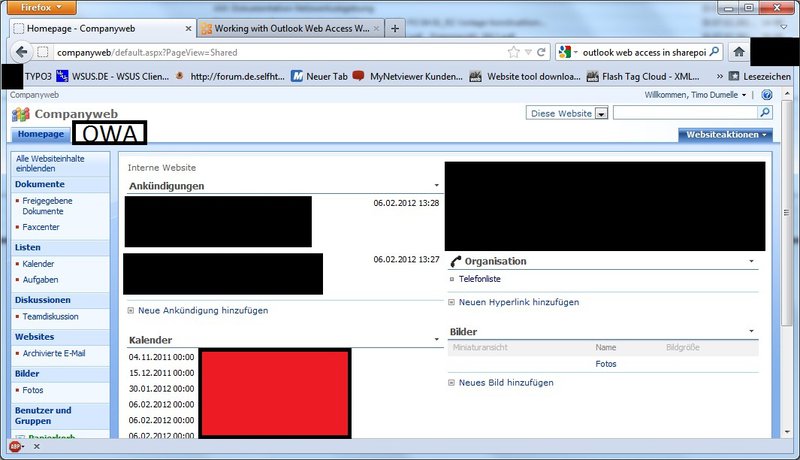The image size is (800, 460).
Task: Open Freigegebene Dokumente in sidebar
Action: click(x=47, y=206)
